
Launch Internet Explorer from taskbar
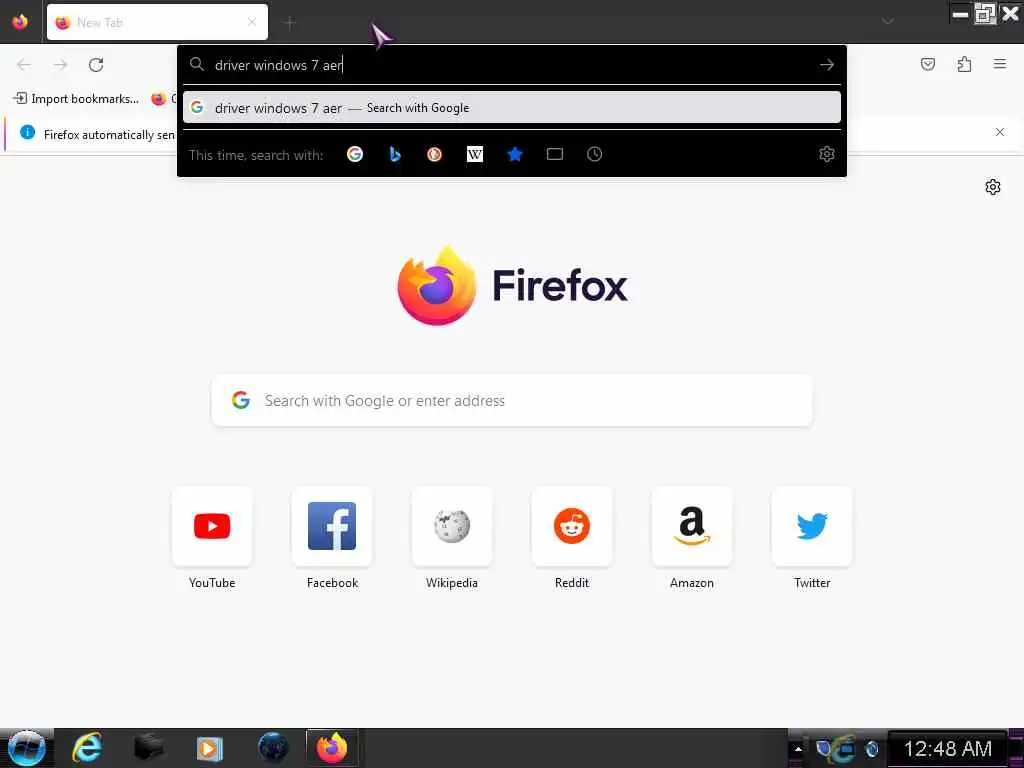pyautogui.click(x=87, y=748)
